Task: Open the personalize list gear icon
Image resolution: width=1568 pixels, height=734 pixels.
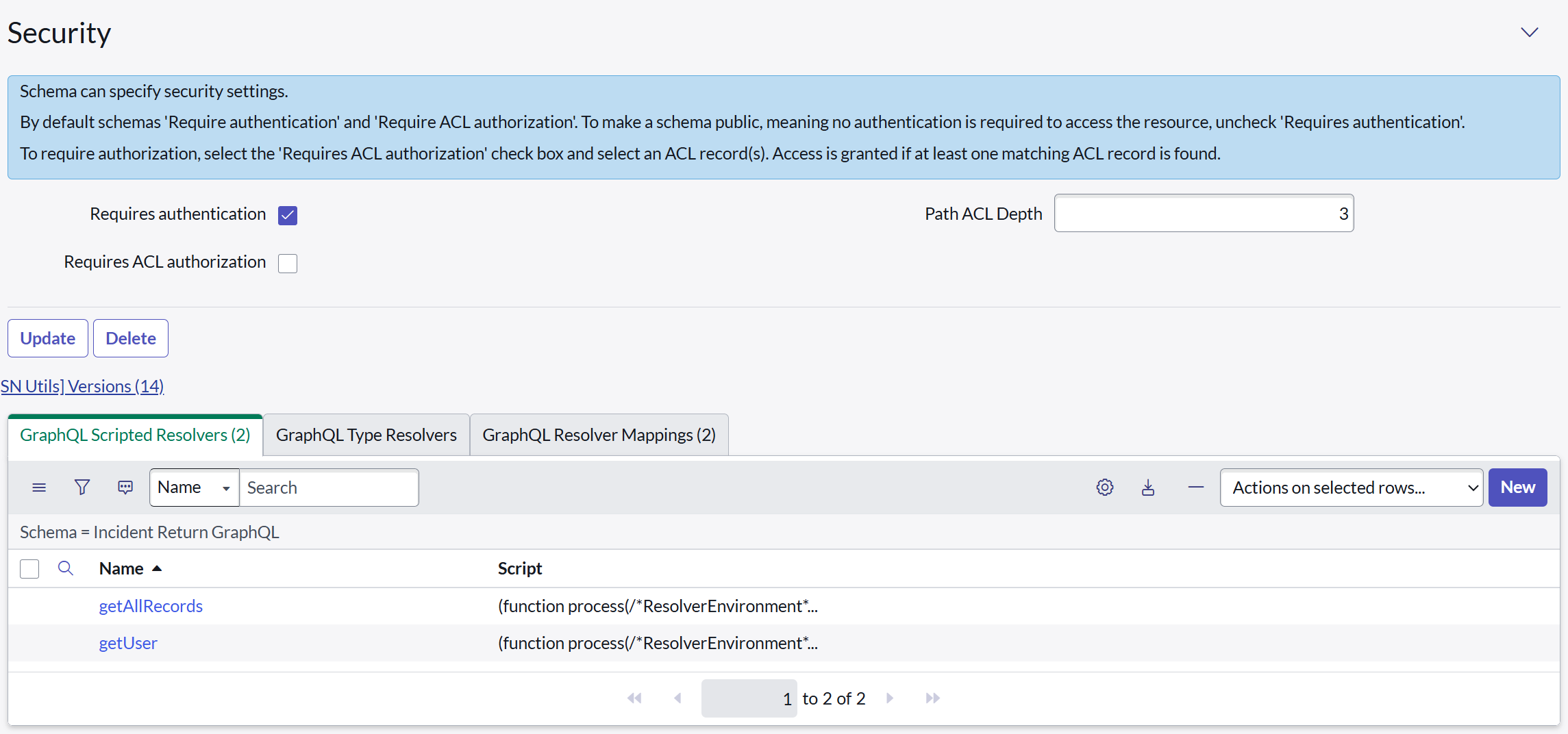Action: 1104,488
